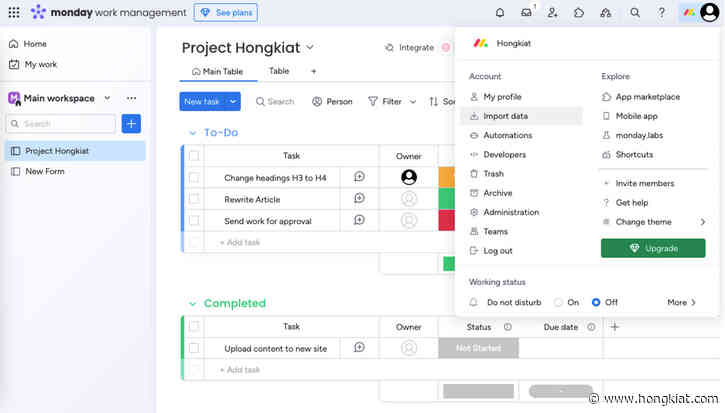Open the Person filter button
Image resolution: width=725 pixels, height=413 pixels.
[332, 102]
